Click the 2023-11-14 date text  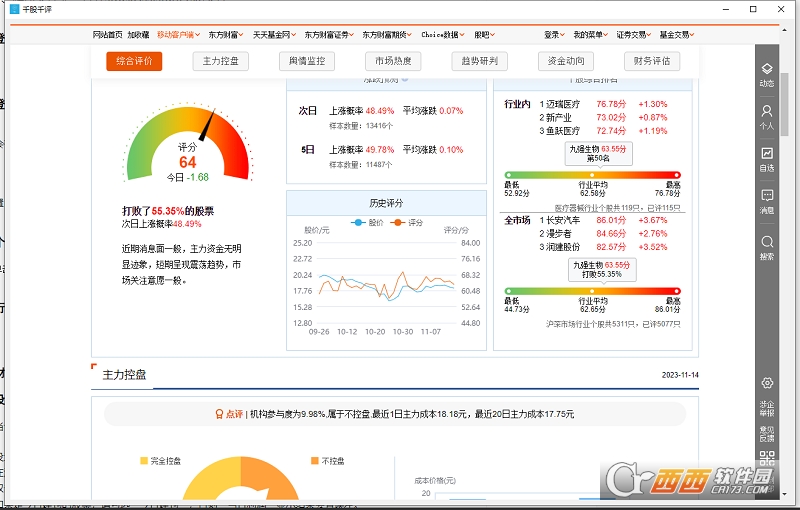click(680, 375)
